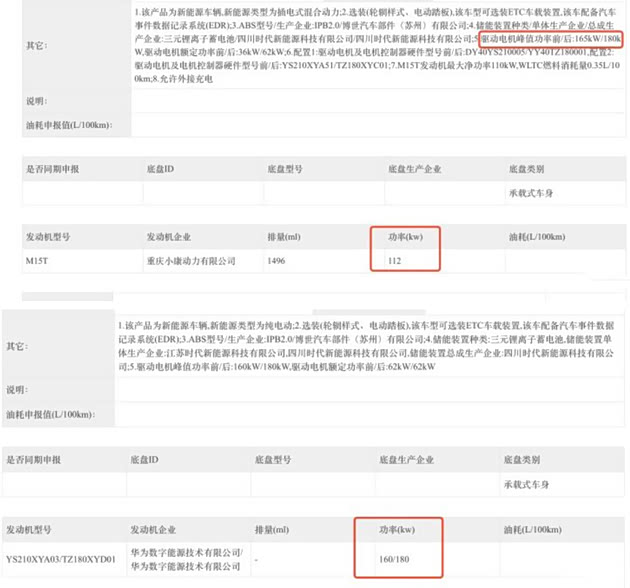Click 排量(ml) header in the 华为 motor table

click(x=271, y=528)
